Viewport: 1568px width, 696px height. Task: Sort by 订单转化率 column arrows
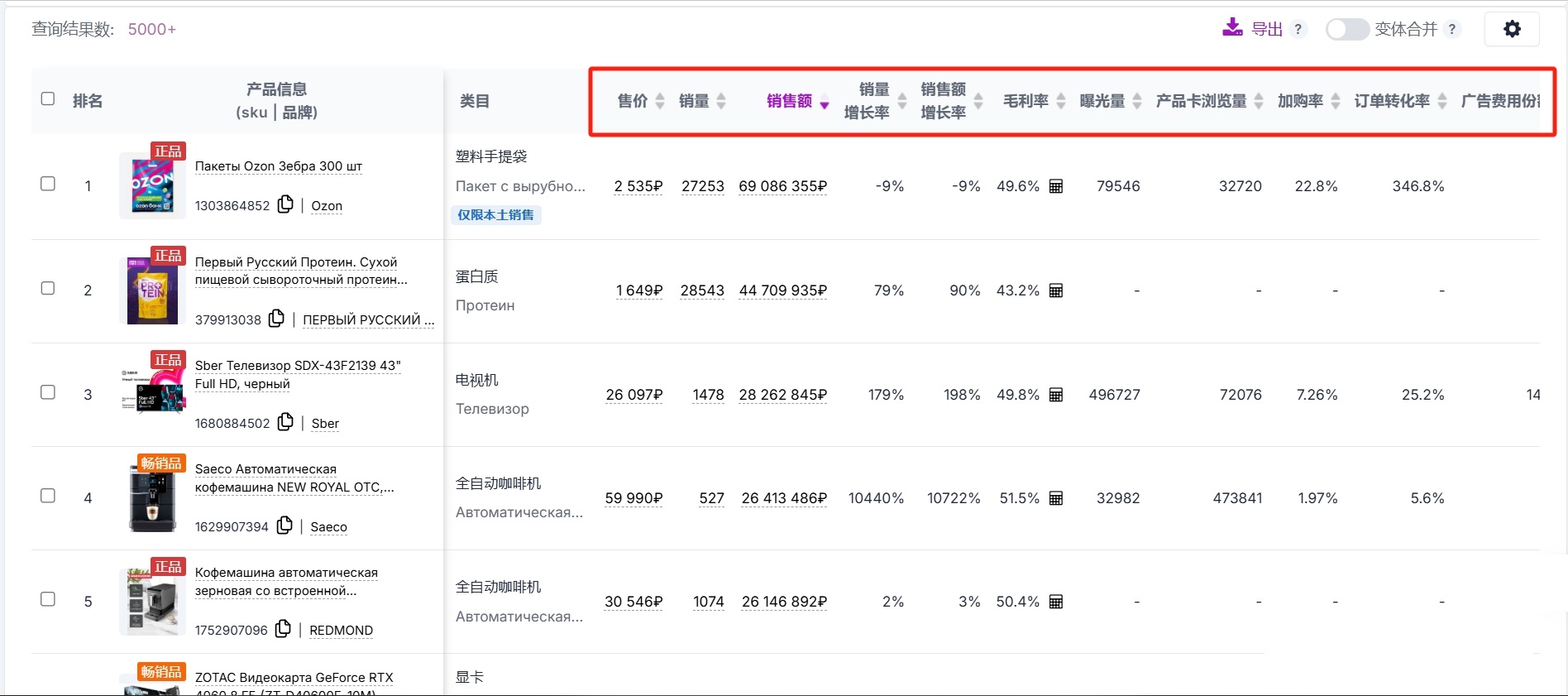(1442, 101)
